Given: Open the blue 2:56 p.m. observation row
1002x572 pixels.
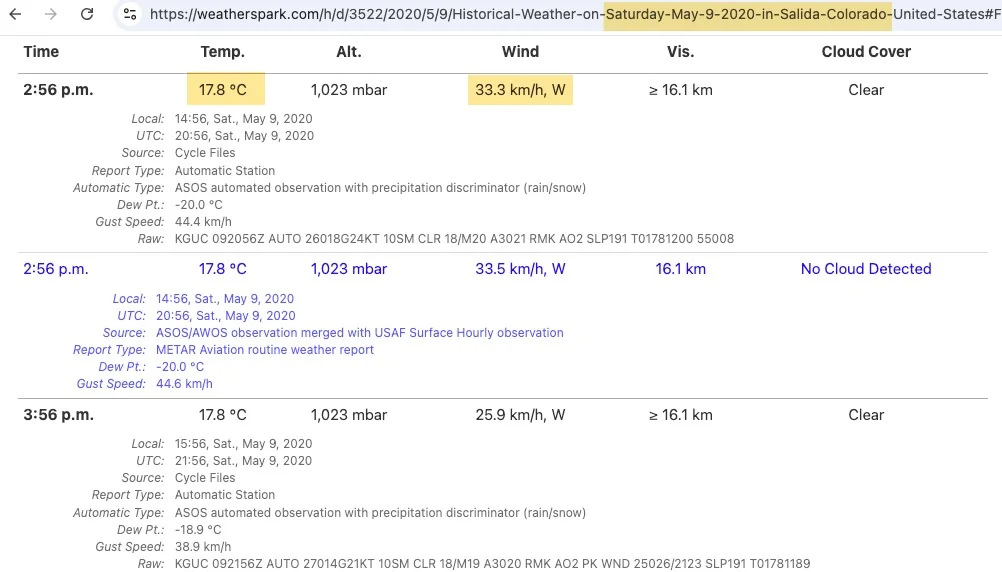Looking at the screenshot, I should 56,269.
